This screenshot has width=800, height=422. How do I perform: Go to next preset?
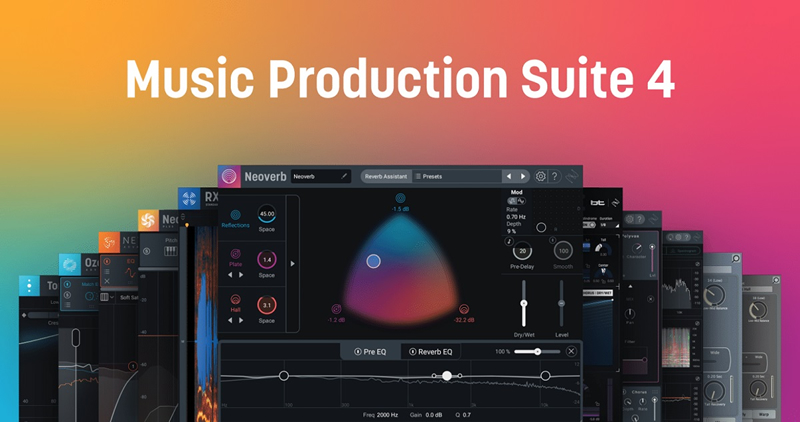522,177
